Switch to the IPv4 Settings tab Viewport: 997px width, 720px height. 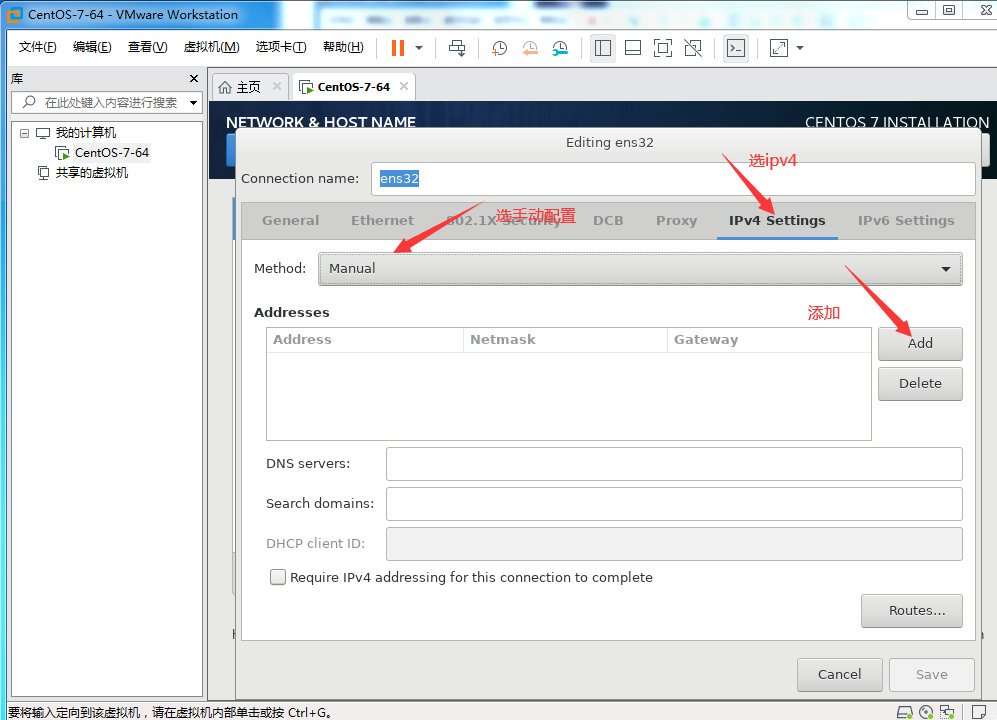point(777,221)
